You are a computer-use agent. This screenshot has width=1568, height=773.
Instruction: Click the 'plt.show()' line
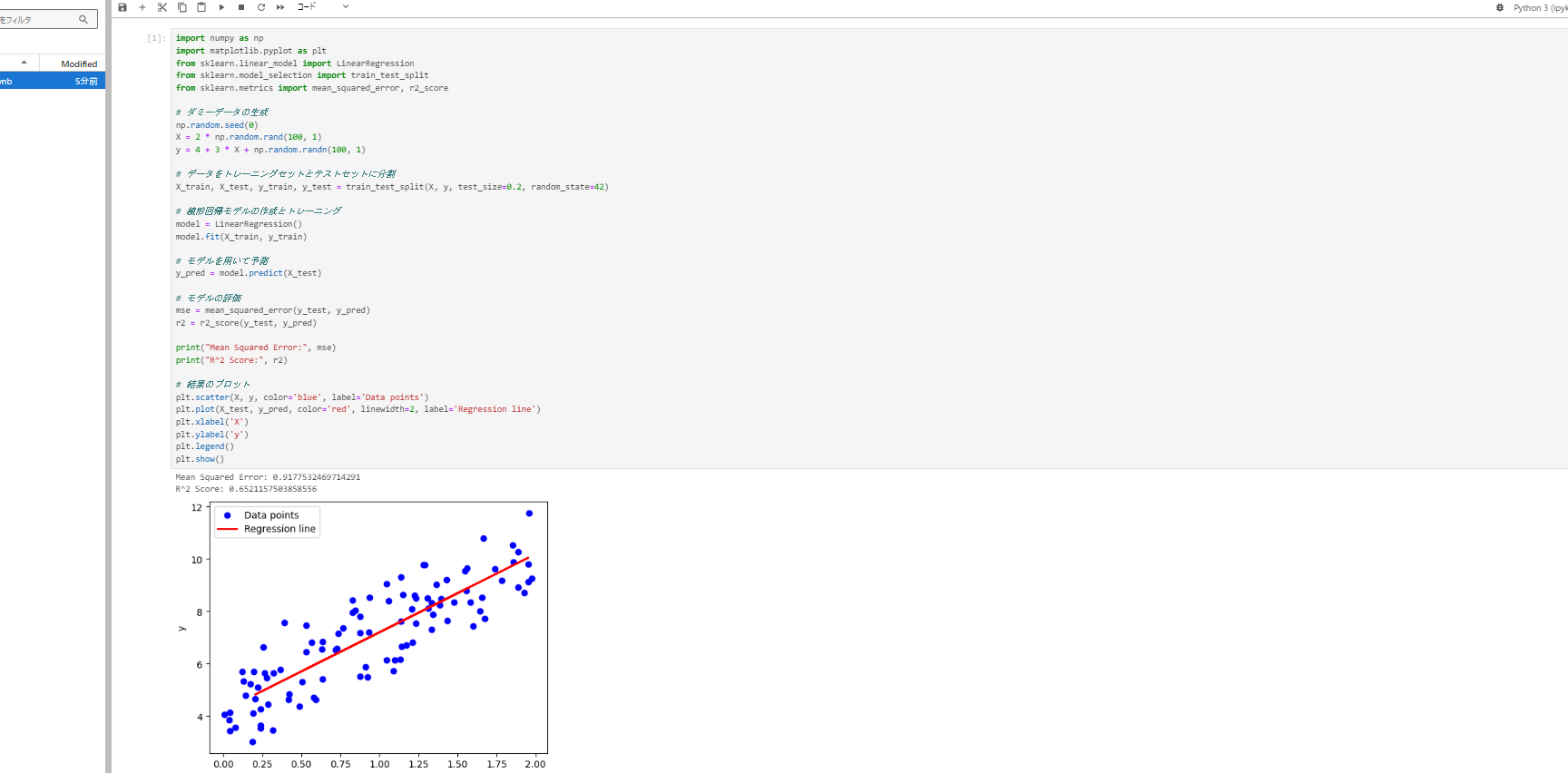(200, 459)
